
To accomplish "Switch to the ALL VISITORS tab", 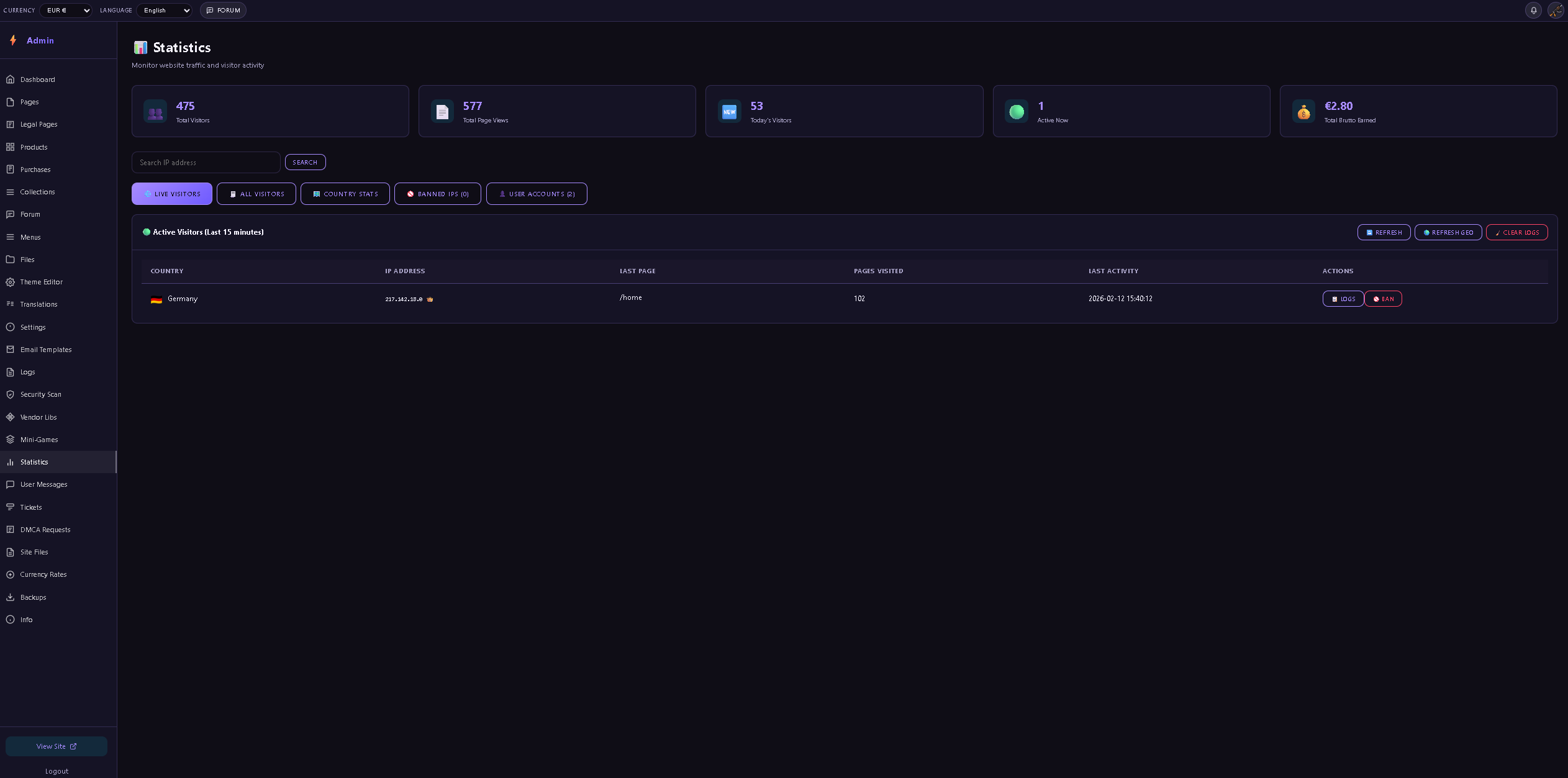I will (256, 193).
